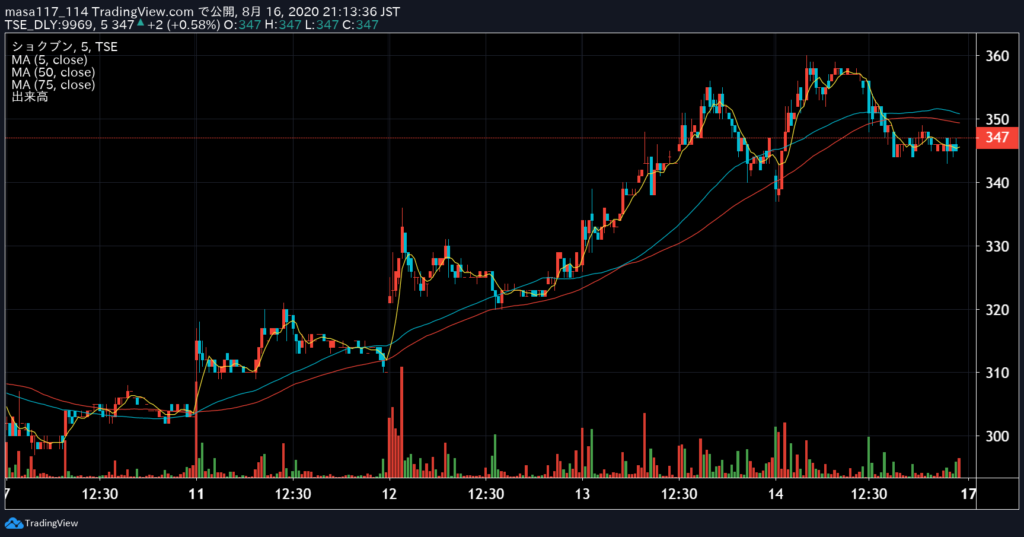
Task: Click the 360 price axis label
Action: [x=997, y=56]
